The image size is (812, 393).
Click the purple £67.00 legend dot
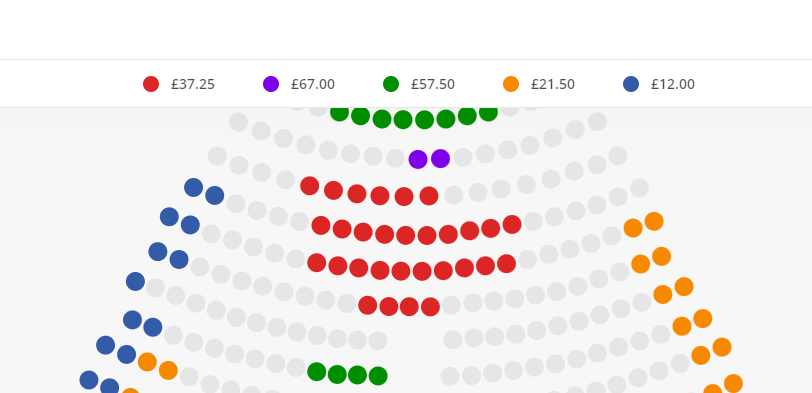pos(271,84)
